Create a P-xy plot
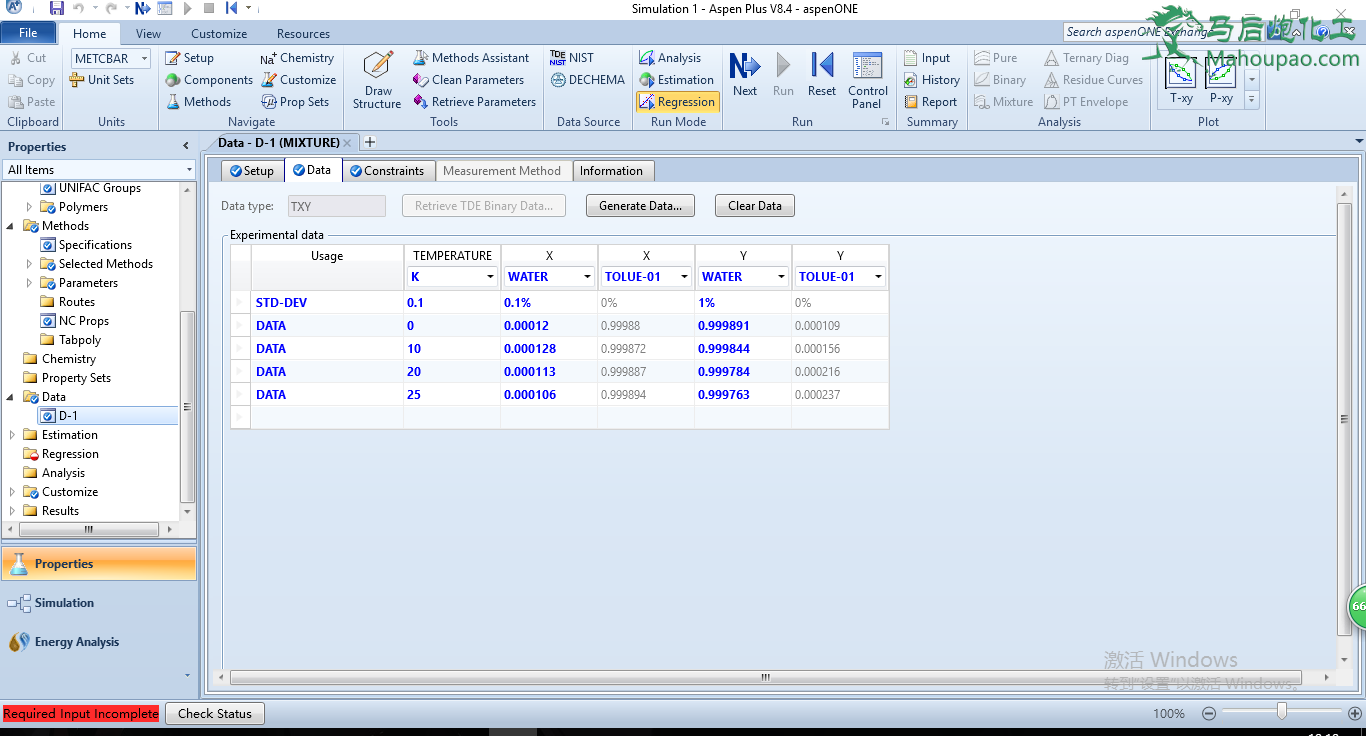1366x736 pixels. (x=1221, y=81)
